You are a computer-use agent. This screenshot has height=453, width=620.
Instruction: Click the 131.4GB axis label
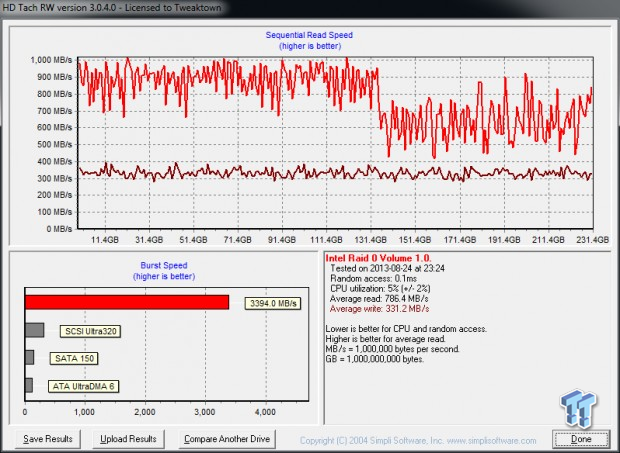click(370, 240)
